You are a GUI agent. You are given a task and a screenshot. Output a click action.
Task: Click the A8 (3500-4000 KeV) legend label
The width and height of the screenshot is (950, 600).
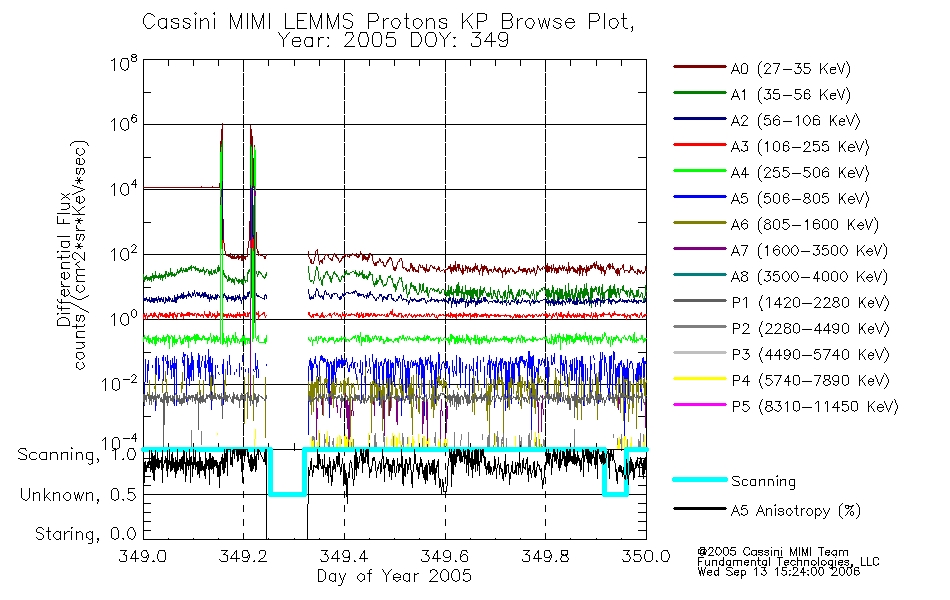point(809,277)
